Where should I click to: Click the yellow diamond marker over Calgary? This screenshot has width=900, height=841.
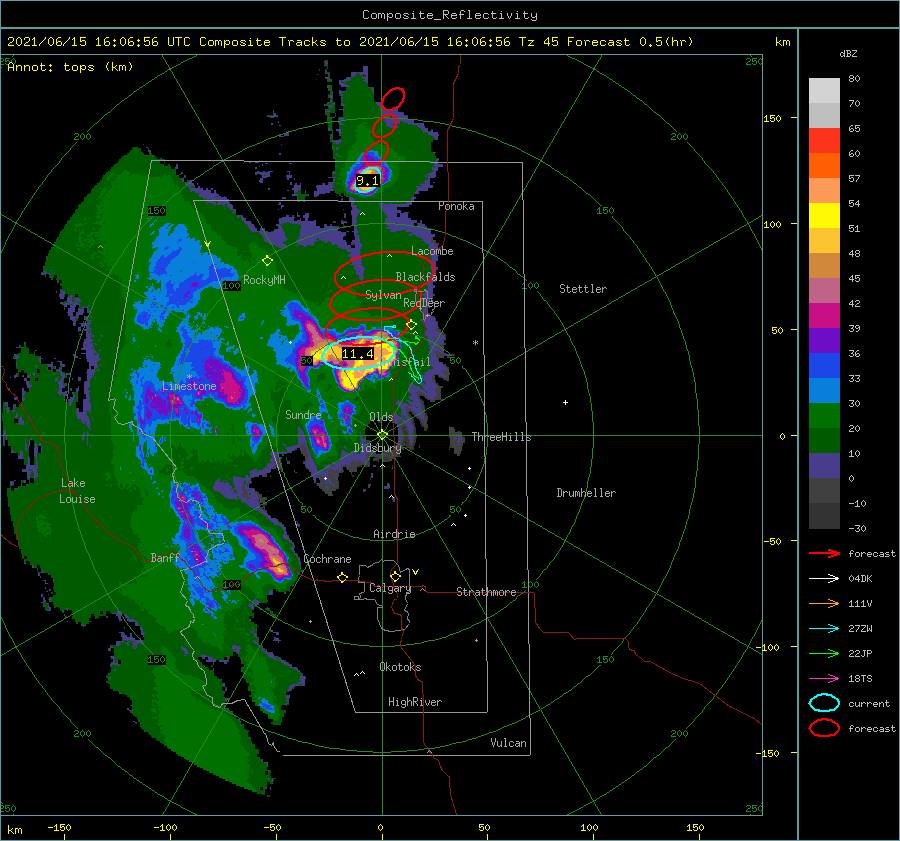pos(395,576)
